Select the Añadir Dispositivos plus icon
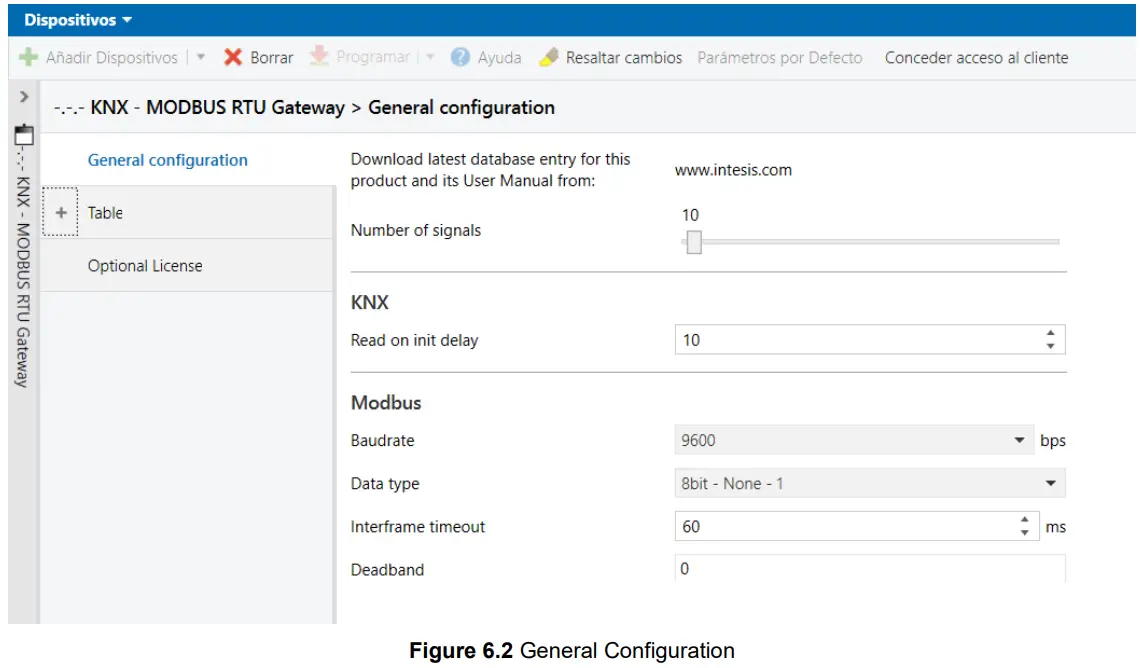The height and width of the screenshot is (668, 1140). (x=26, y=57)
